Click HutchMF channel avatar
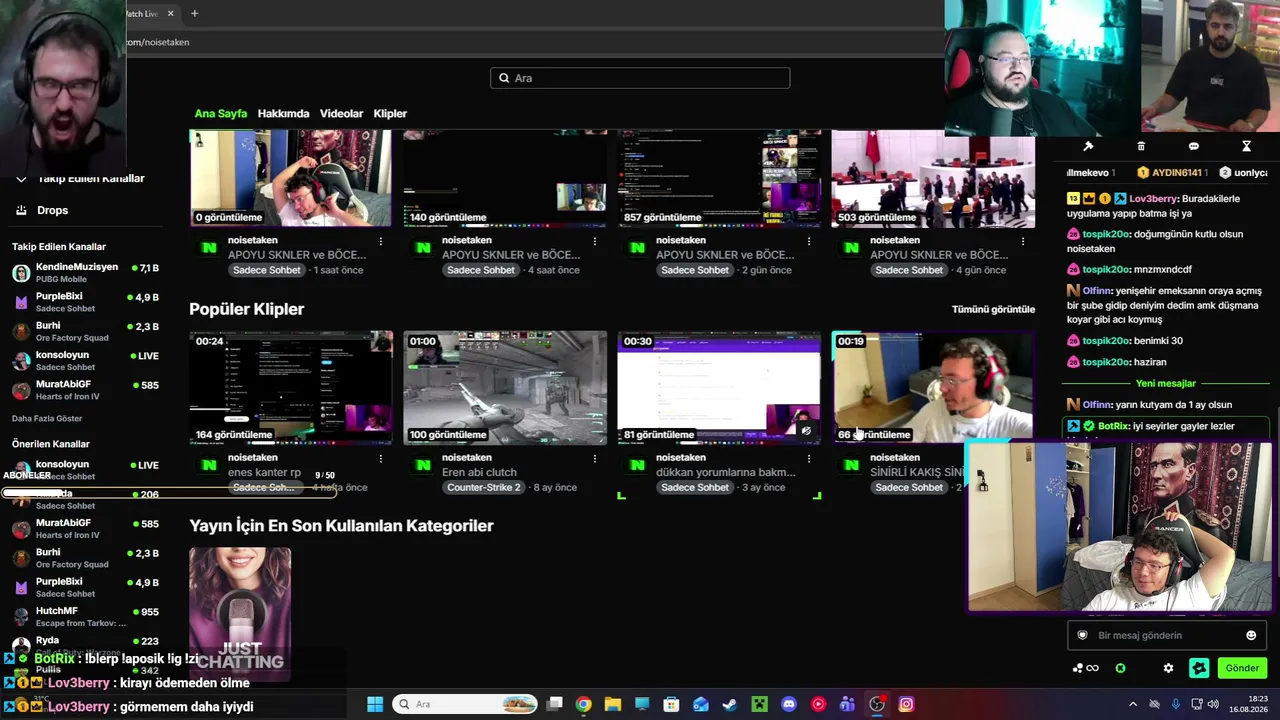Viewport: 1280px width, 720px height. (x=21, y=617)
